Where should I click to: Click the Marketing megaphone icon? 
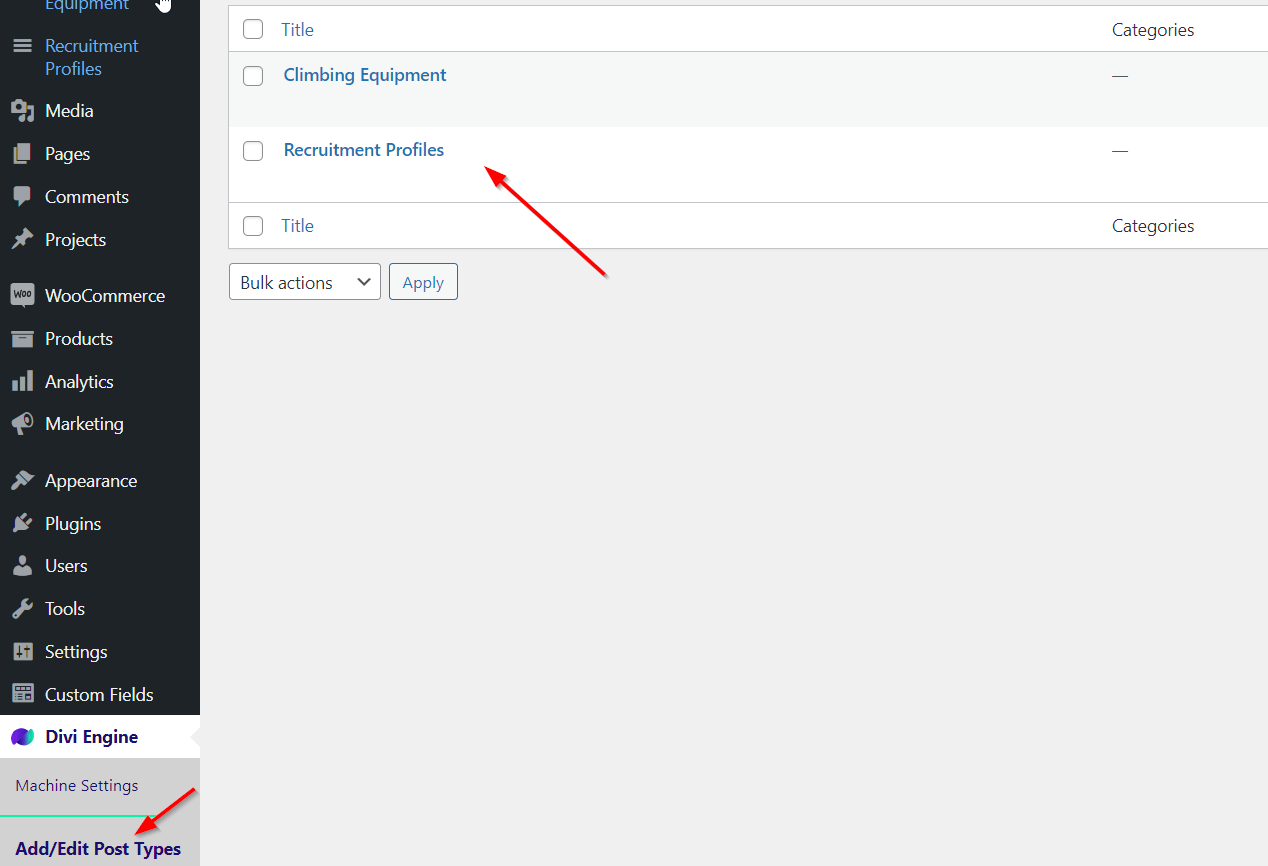click(x=22, y=424)
